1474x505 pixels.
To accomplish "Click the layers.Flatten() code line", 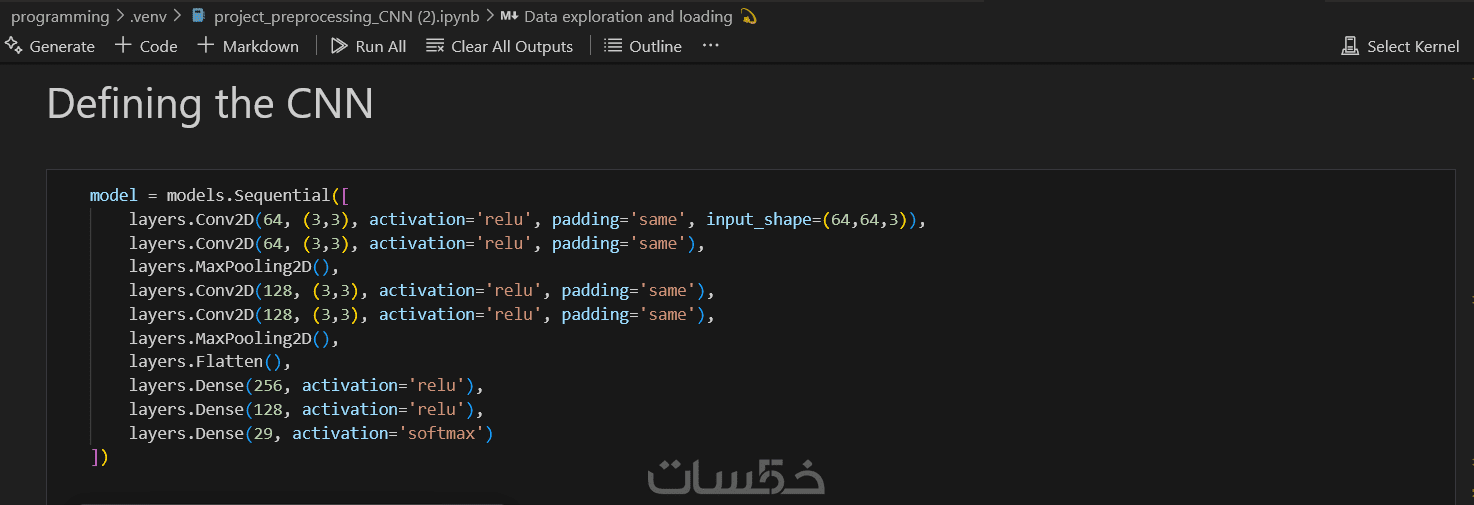I will (209, 361).
